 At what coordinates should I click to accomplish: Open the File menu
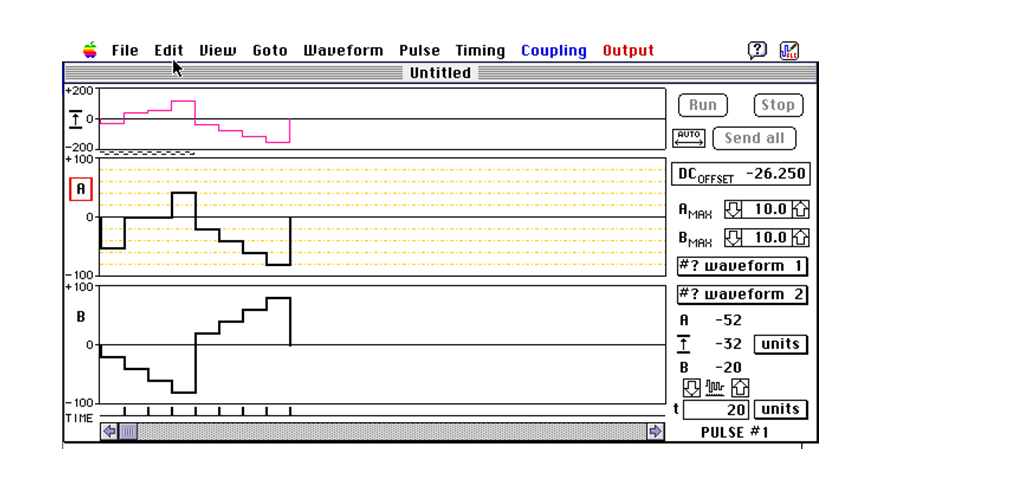pos(125,50)
